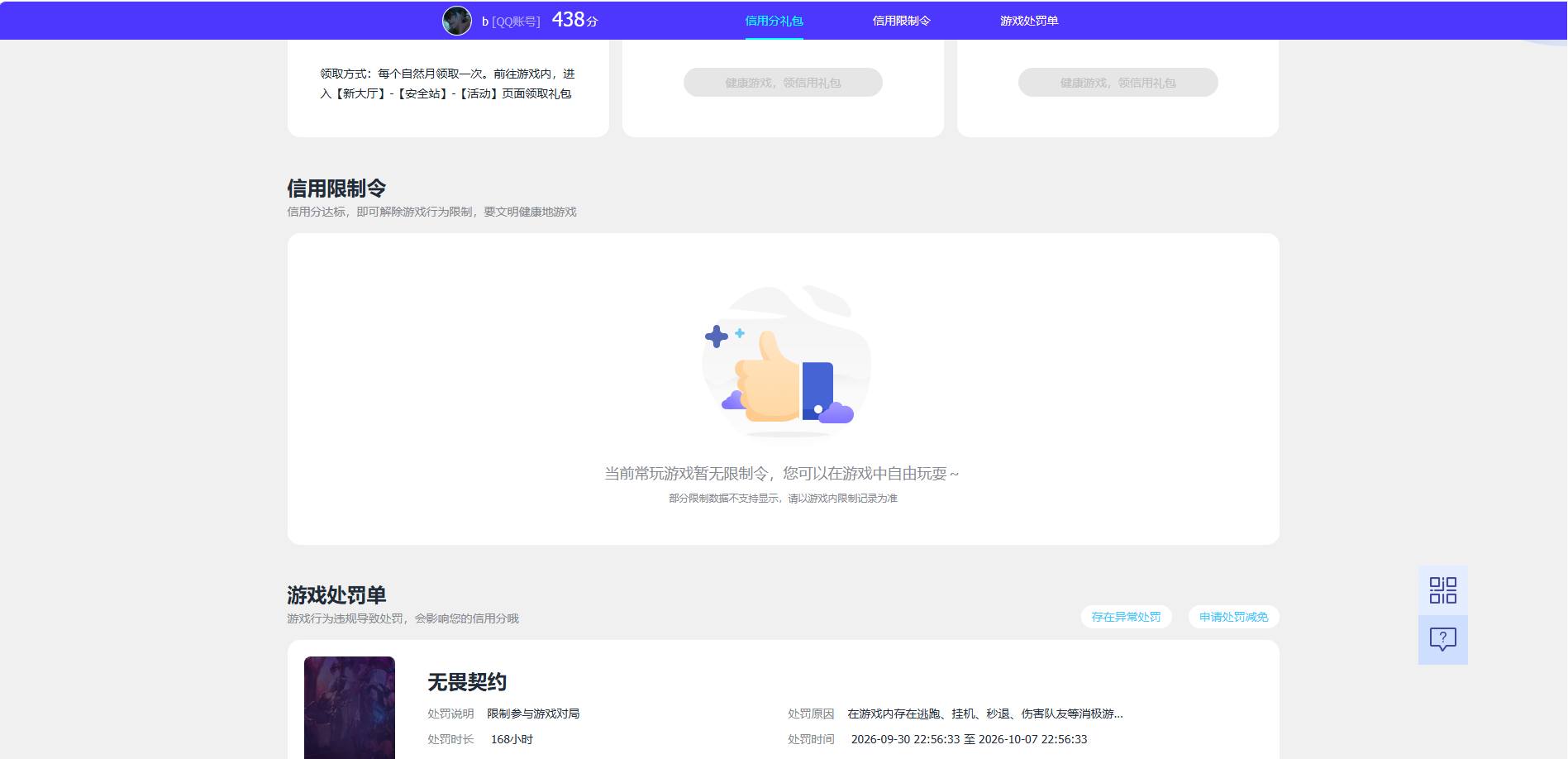Screen dimensions: 1568x759
Task: Switch to 信用限制令 tab
Action: pyautogui.click(x=902, y=21)
